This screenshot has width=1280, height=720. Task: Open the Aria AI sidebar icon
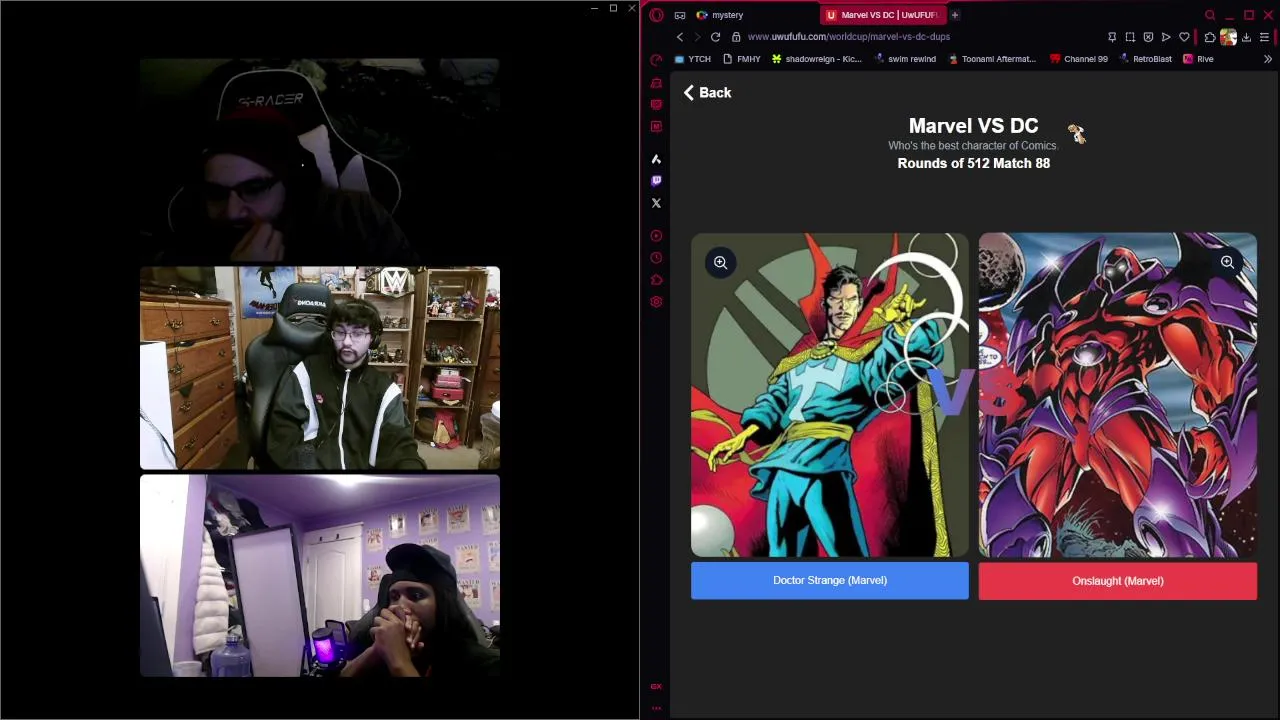coord(656,159)
